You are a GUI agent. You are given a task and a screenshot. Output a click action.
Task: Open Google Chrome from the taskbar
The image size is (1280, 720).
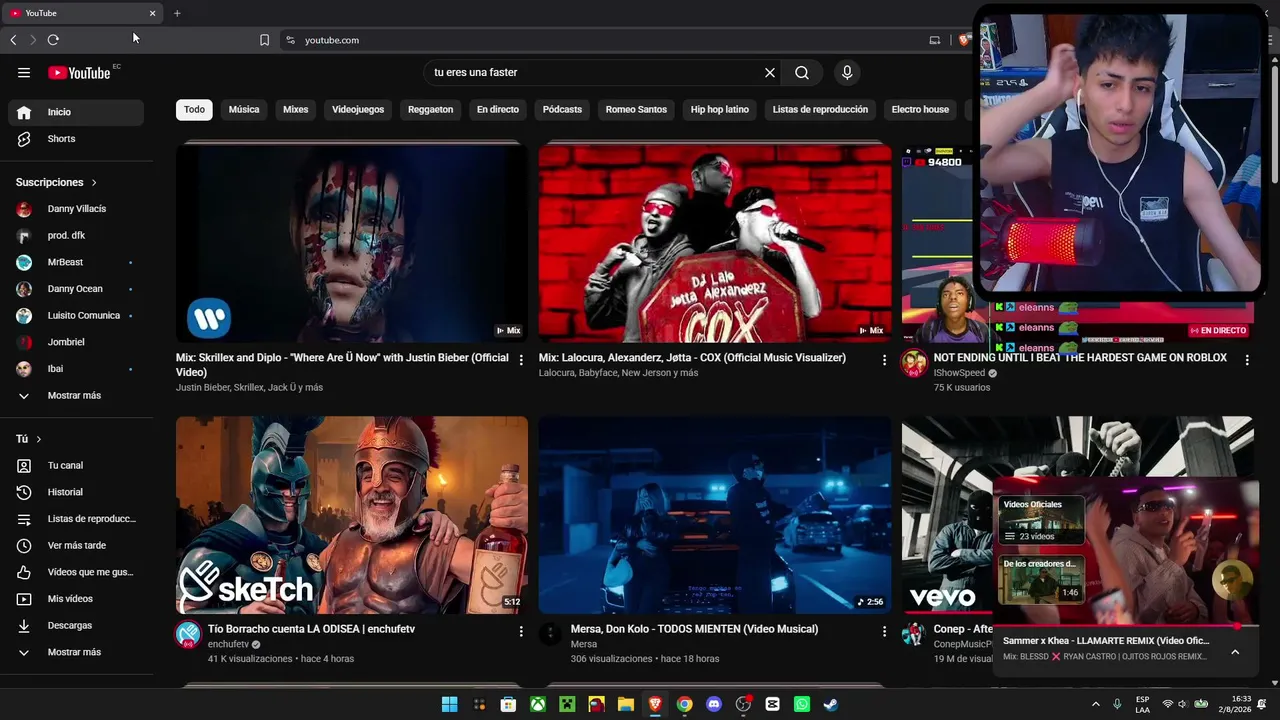click(x=684, y=704)
